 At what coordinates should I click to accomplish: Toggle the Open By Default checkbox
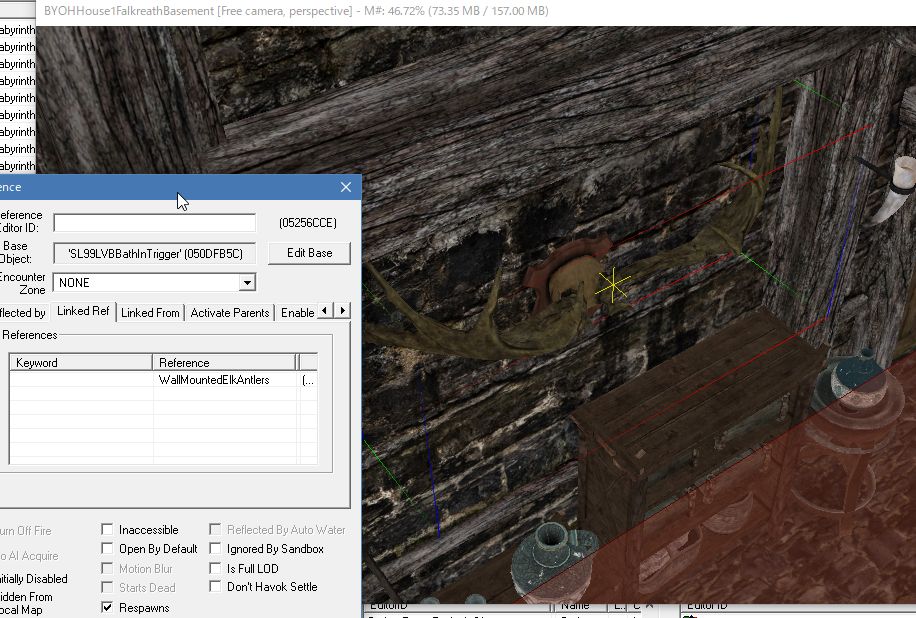(x=107, y=549)
